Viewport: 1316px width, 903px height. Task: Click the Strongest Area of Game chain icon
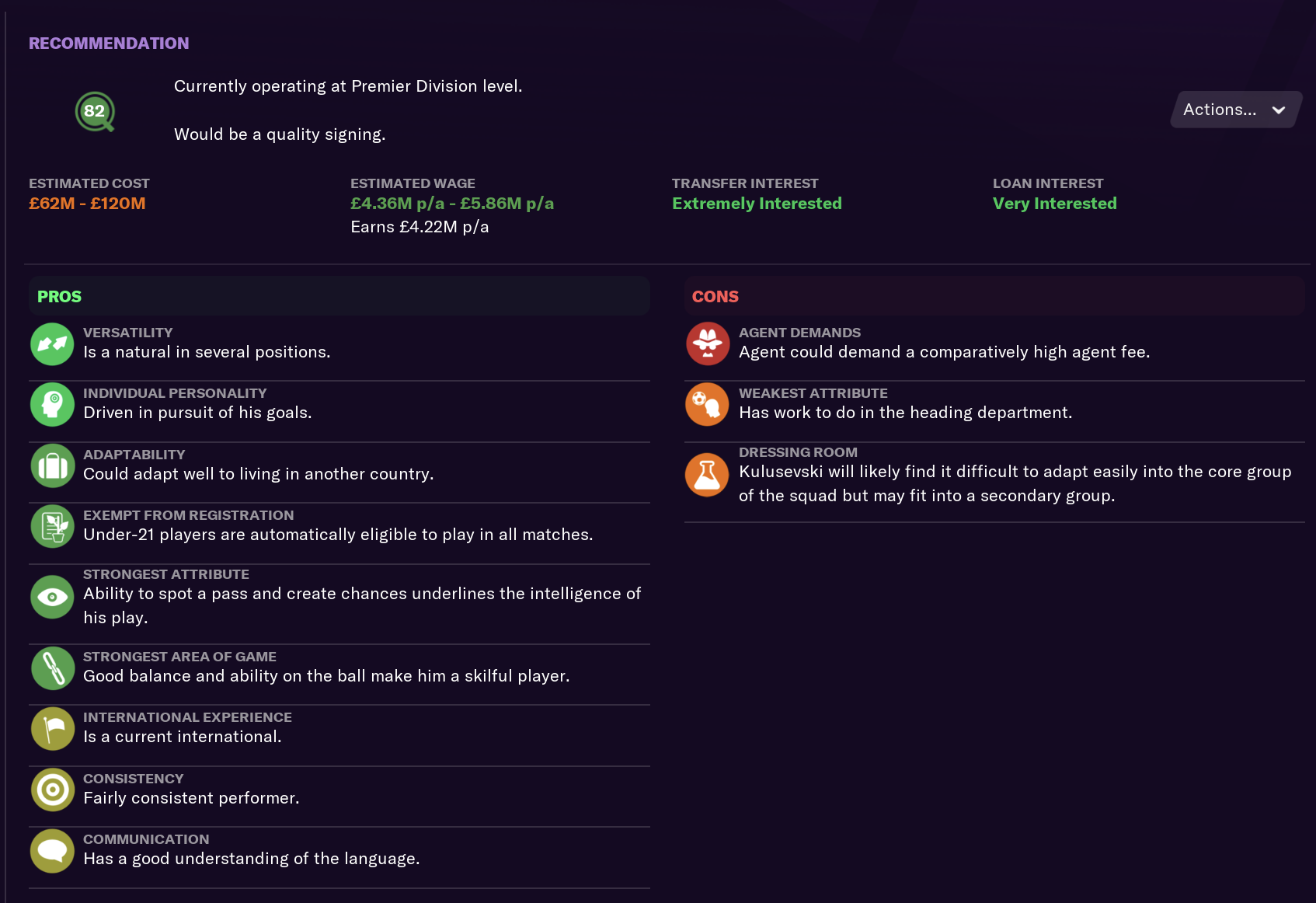point(52,668)
